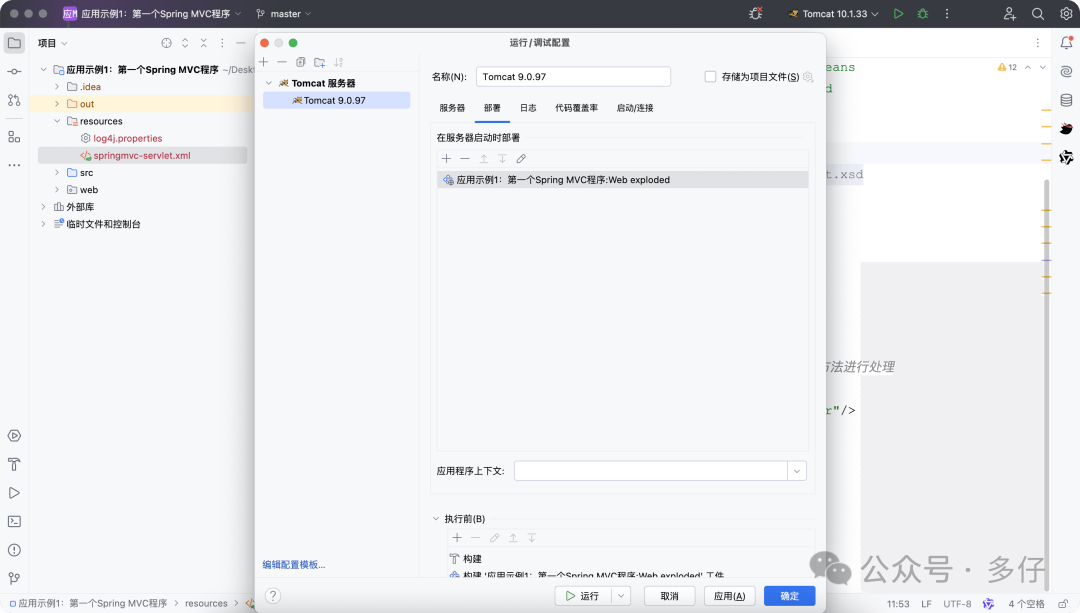This screenshot has width=1080, height=613.
Task: Click the project panel close X icon
Action: (x=203, y=43)
